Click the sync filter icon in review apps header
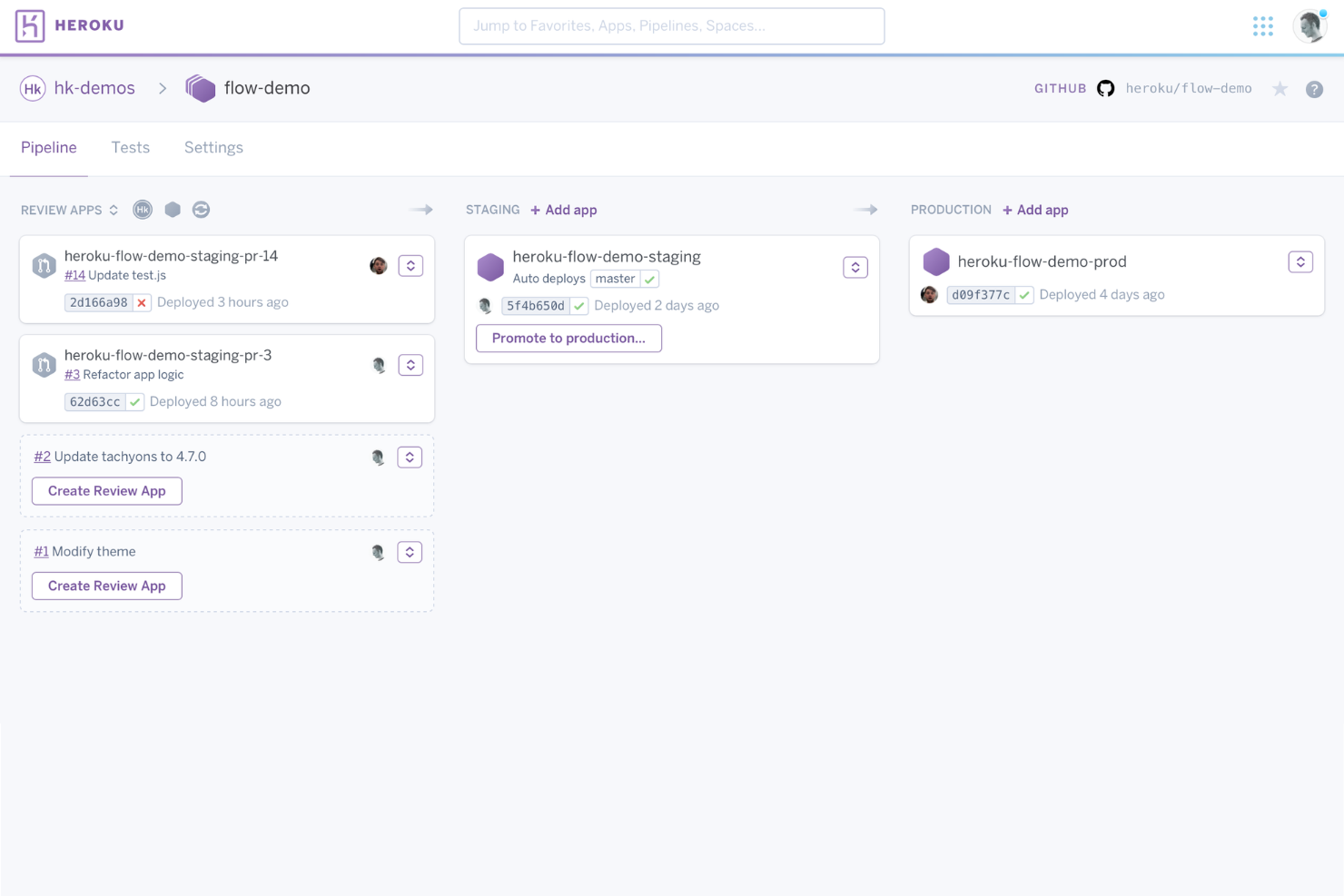1344x896 pixels. (x=201, y=209)
